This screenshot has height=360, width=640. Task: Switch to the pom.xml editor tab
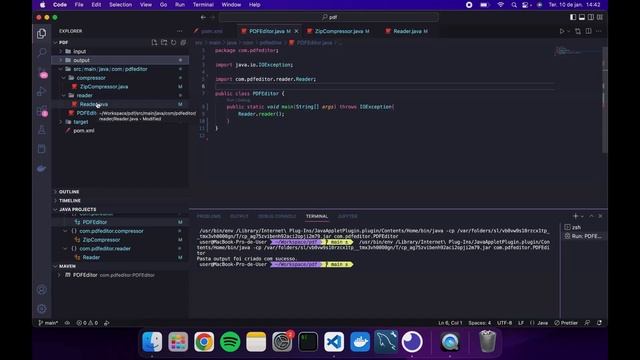point(211,31)
